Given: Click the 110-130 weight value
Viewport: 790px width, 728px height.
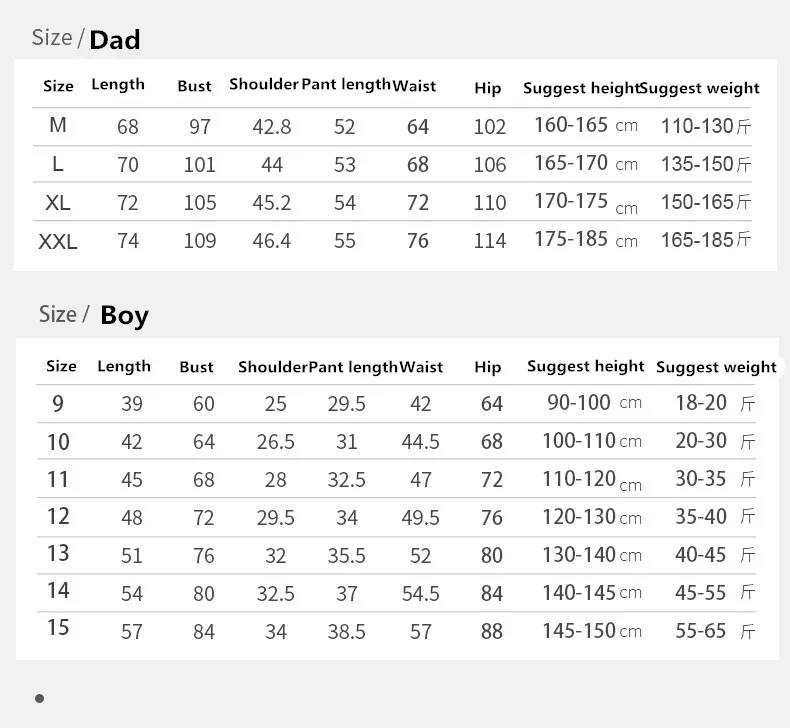Looking at the screenshot, I should click(x=706, y=126).
